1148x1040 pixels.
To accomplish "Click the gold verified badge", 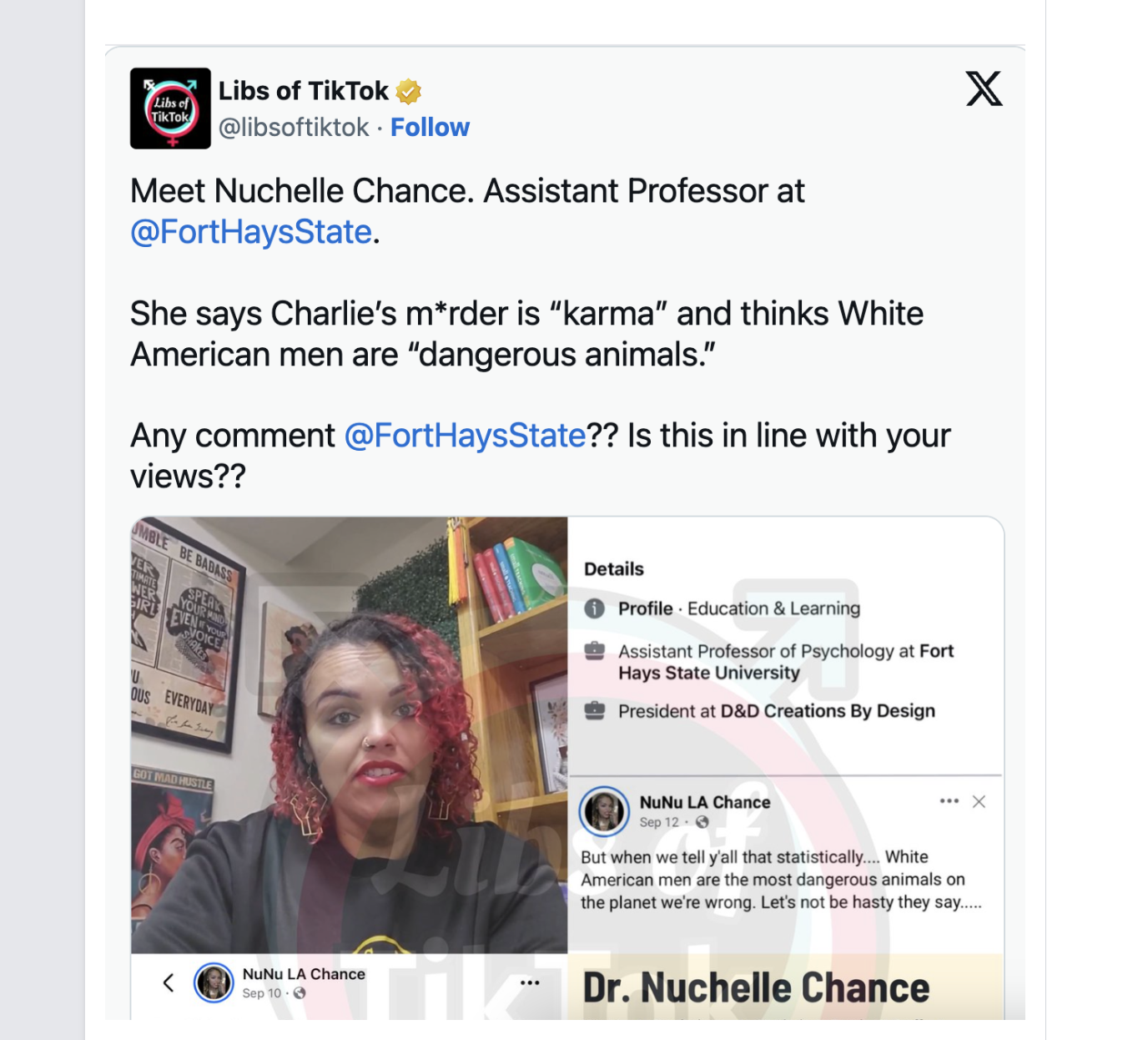I will (409, 91).
